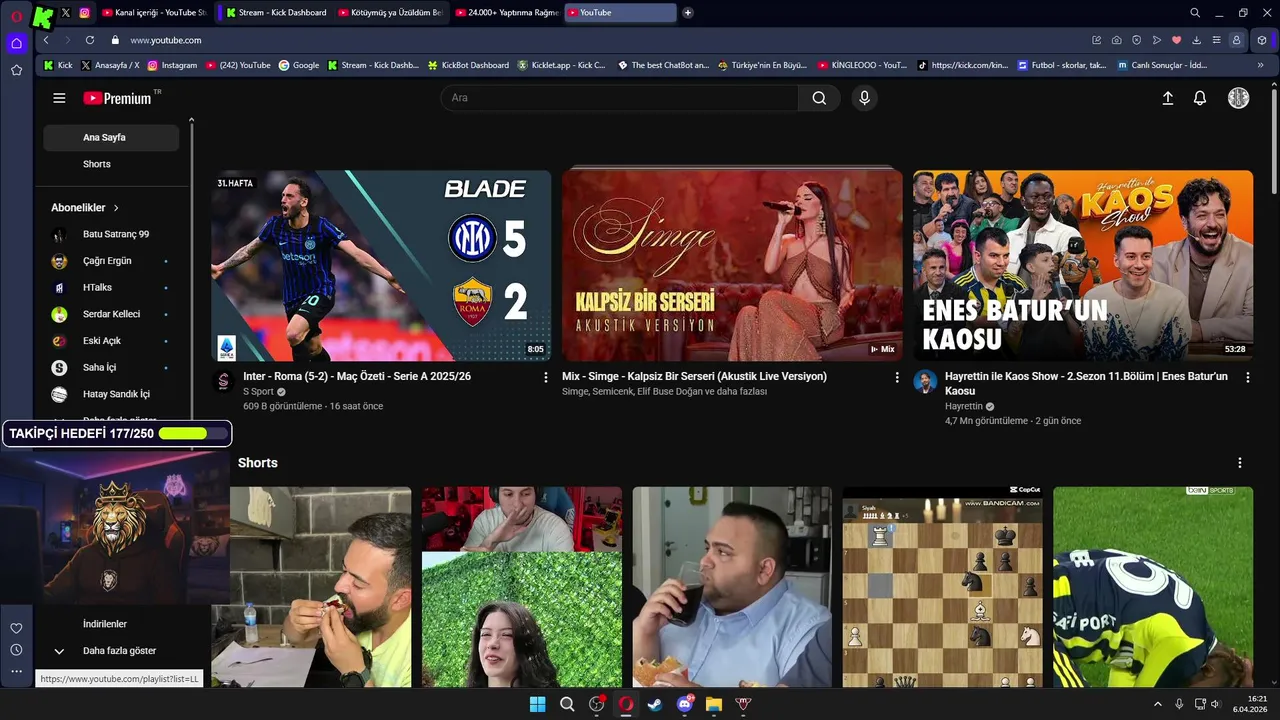Open Serdar Kelleci subscription channel

[111, 314]
